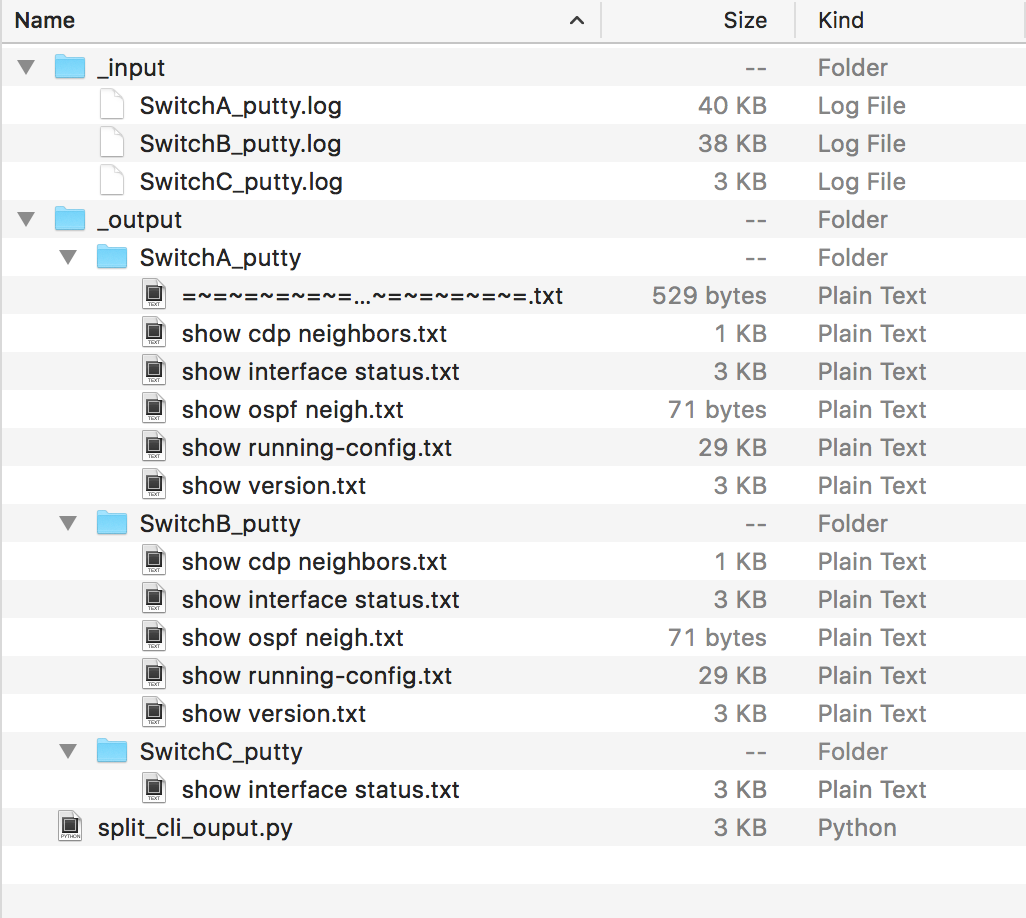Screen dimensions: 1026x918
Task: Click the 38 KB size value
Action: click(x=732, y=143)
